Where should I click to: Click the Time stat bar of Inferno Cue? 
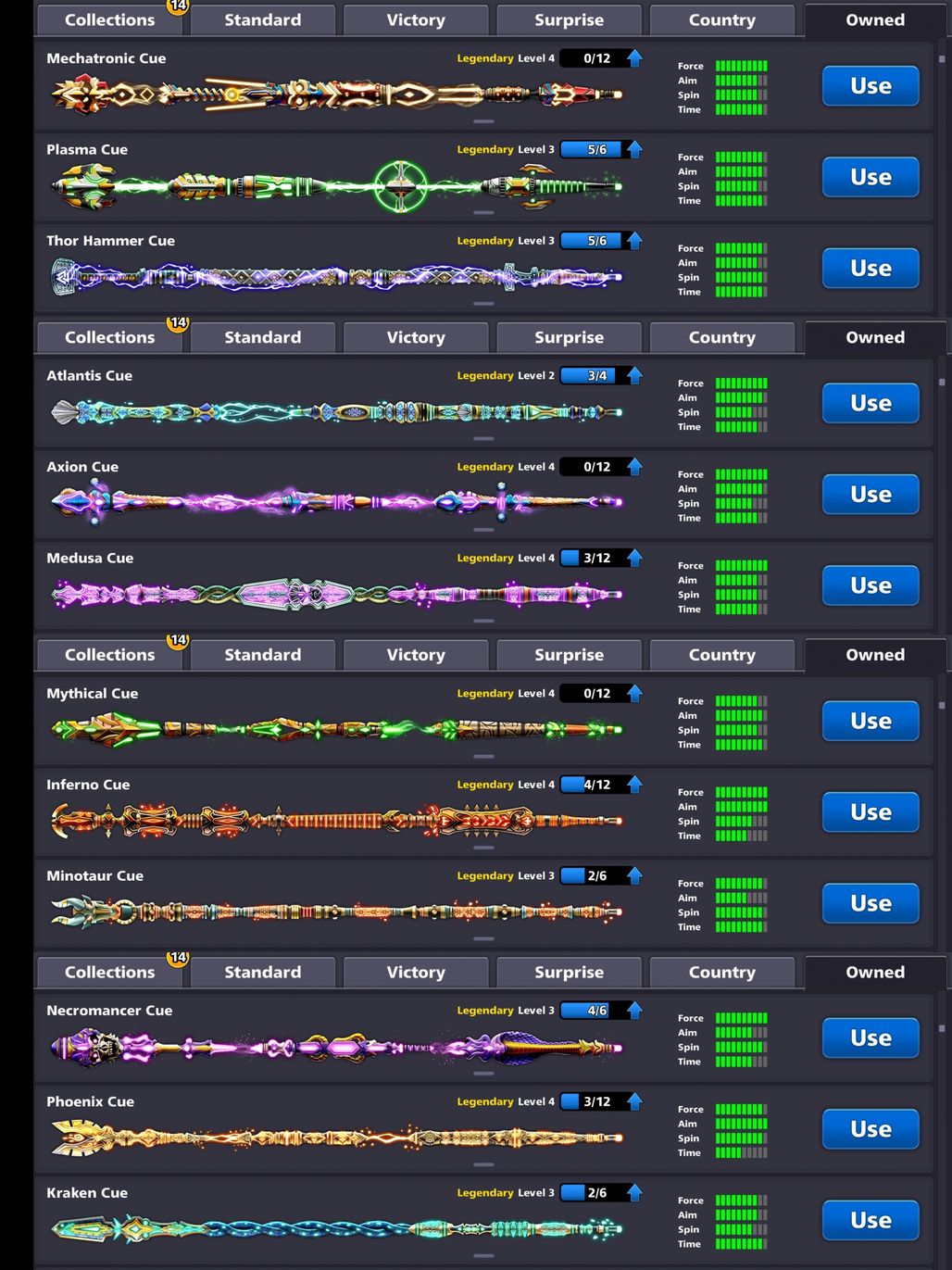(741, 836)
